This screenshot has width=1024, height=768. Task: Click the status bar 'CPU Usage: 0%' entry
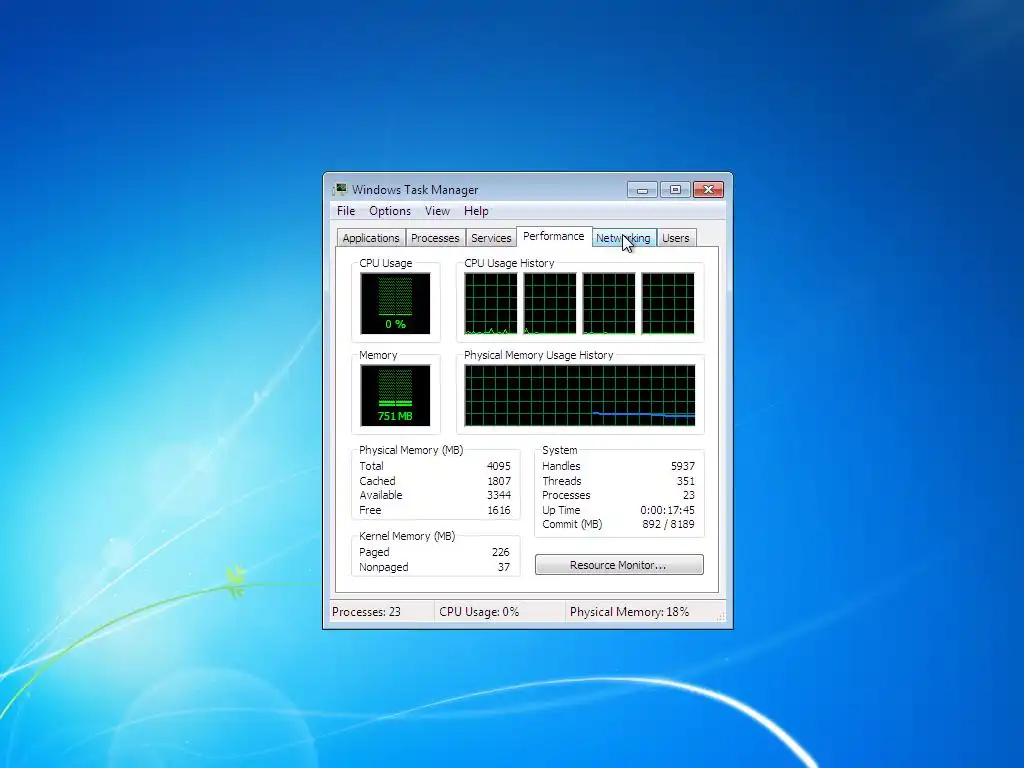pos(479,612)
